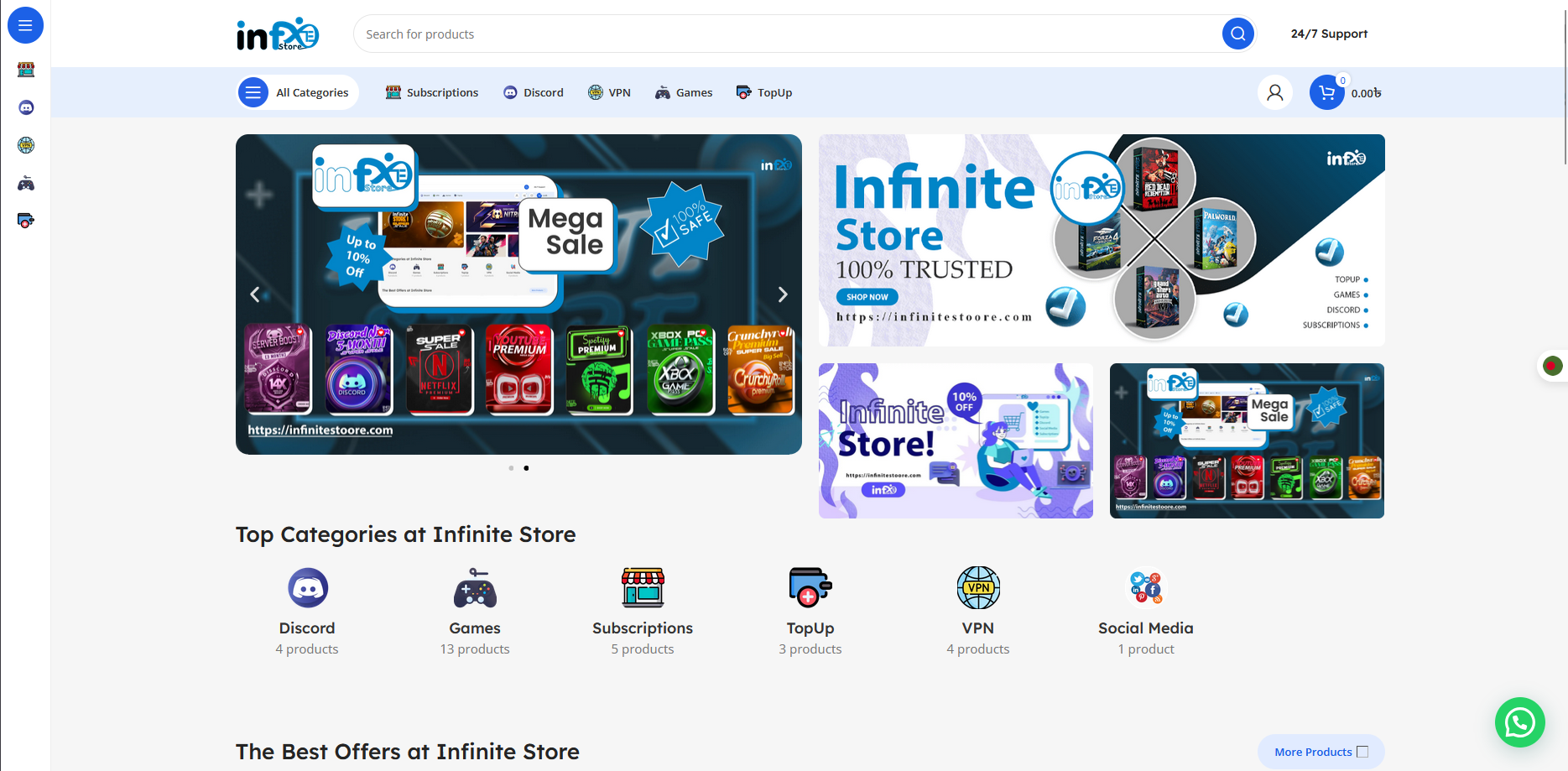1568x771 pixels.
Task: Open TopUp category wallet icon
Action: coord(810,587)
